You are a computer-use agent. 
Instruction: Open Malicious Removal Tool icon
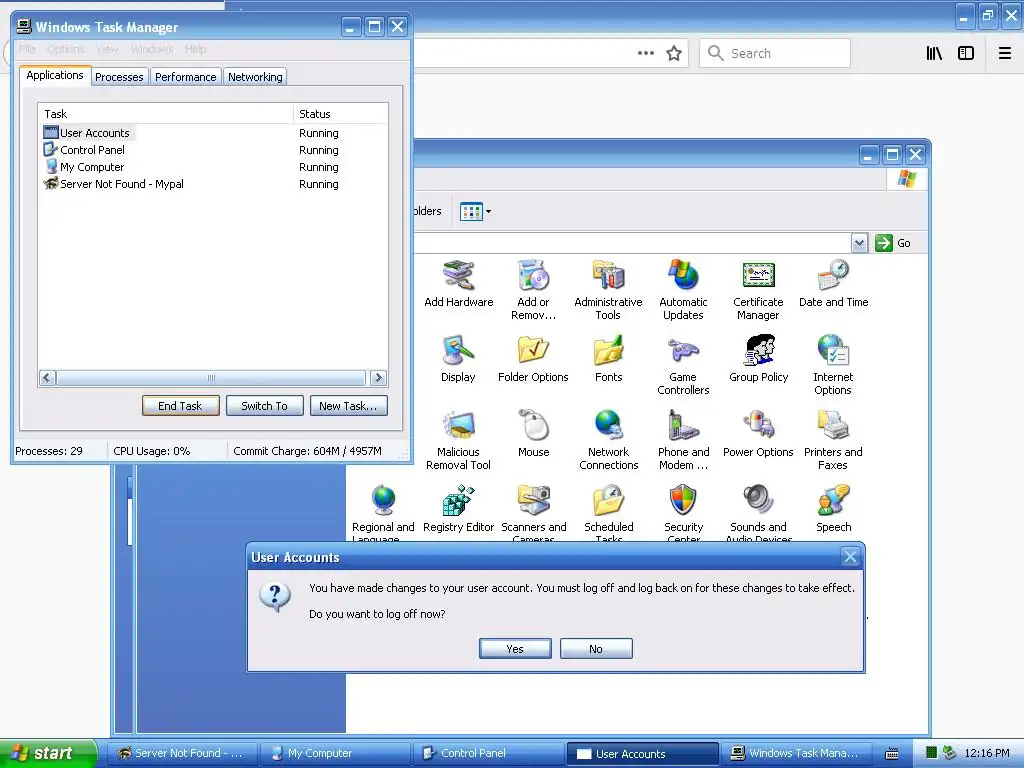(458, 440)
